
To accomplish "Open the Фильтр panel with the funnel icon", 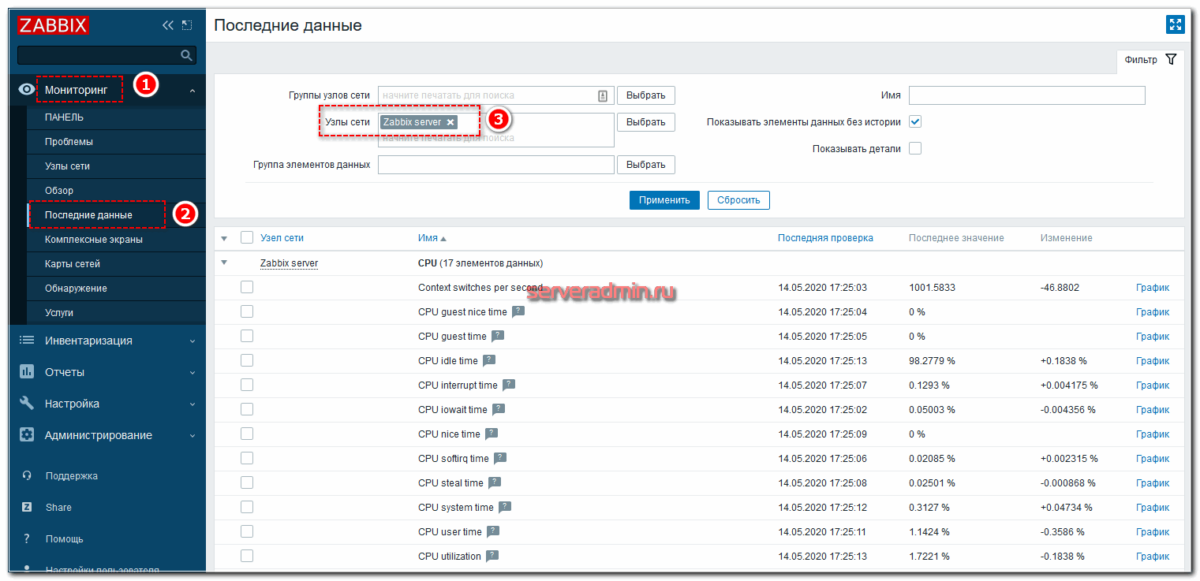I will [x=1171, y=59].
